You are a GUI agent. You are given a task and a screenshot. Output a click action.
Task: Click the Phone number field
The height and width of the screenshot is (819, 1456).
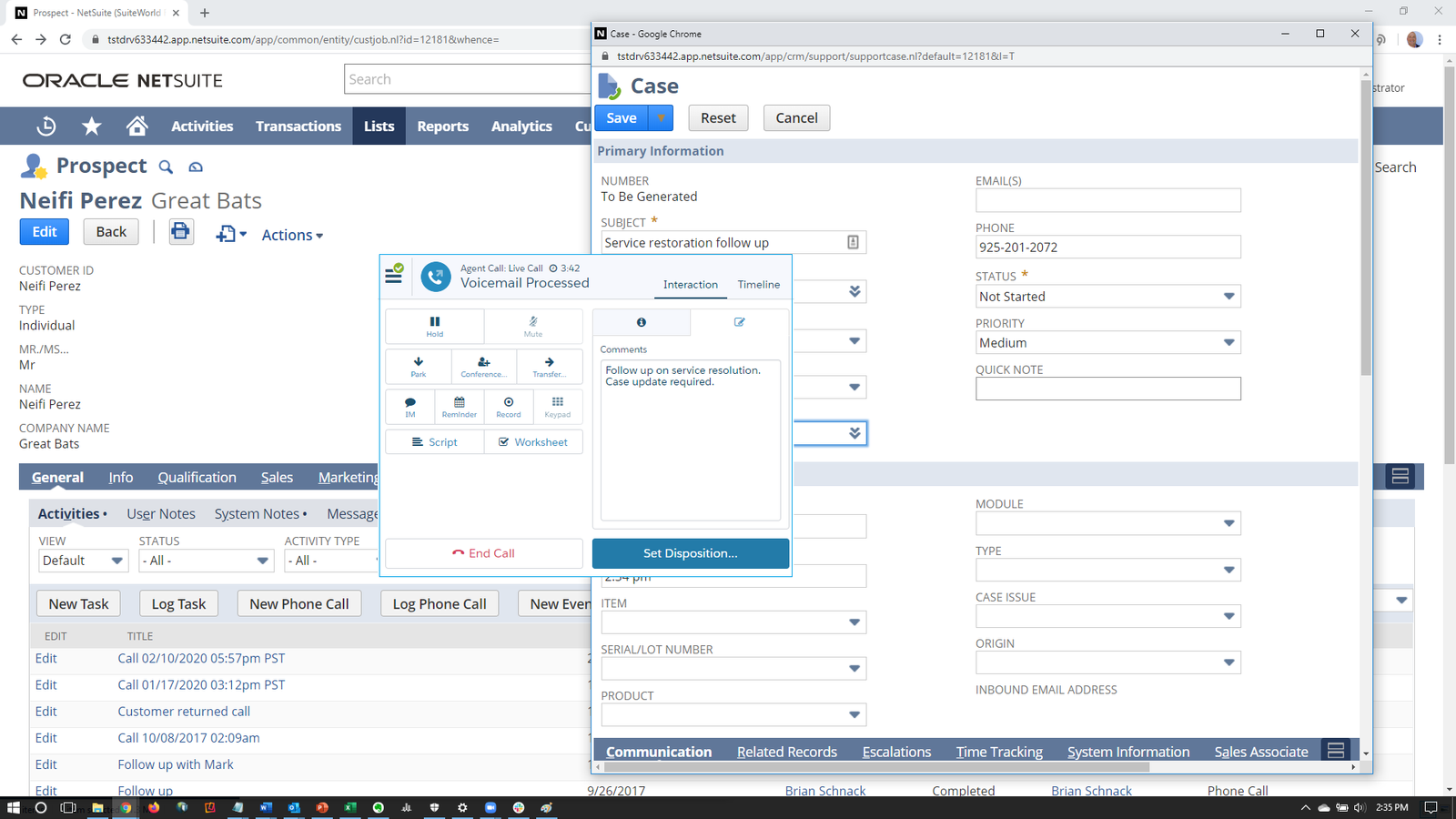(1108, 247)
